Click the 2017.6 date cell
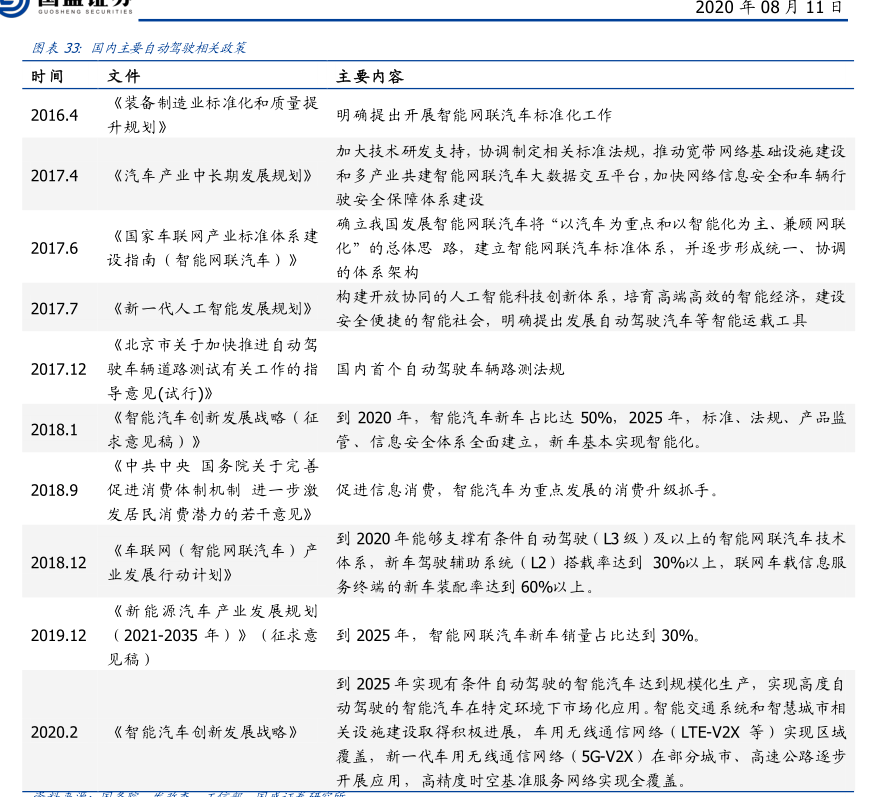 coord(53,248)
